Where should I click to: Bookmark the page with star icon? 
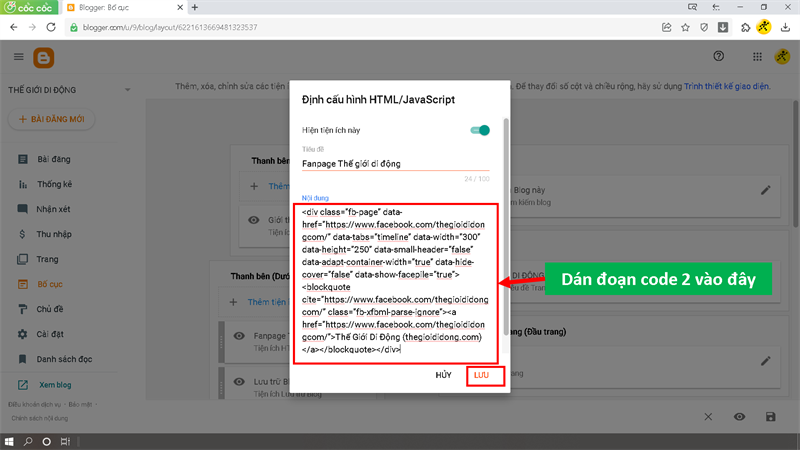pos(685,28)
